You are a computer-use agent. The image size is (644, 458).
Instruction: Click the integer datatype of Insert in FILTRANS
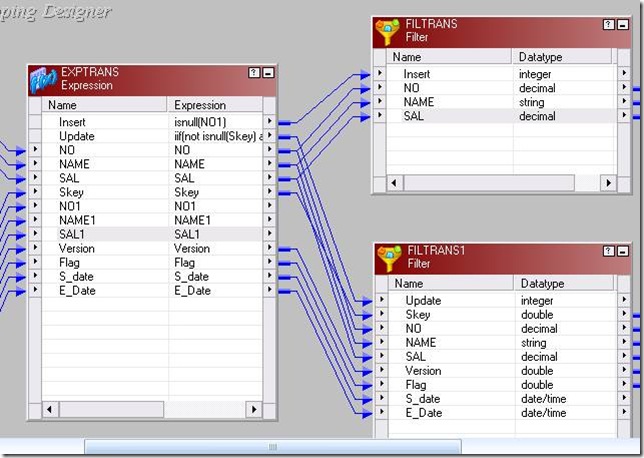(x=535, y=74)
